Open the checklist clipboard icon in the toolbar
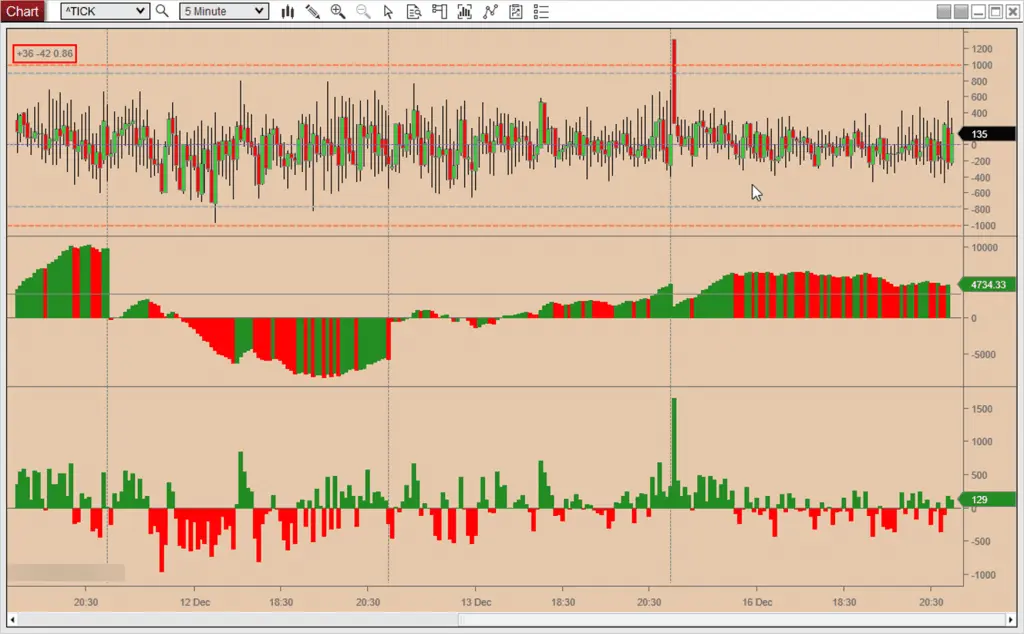Viewport: 1024px width, 634px height. pos(515,12)
